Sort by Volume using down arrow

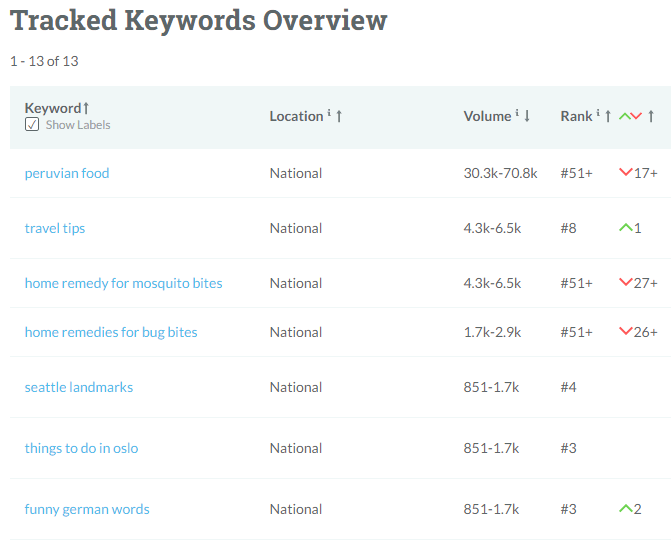click(527, 116)
